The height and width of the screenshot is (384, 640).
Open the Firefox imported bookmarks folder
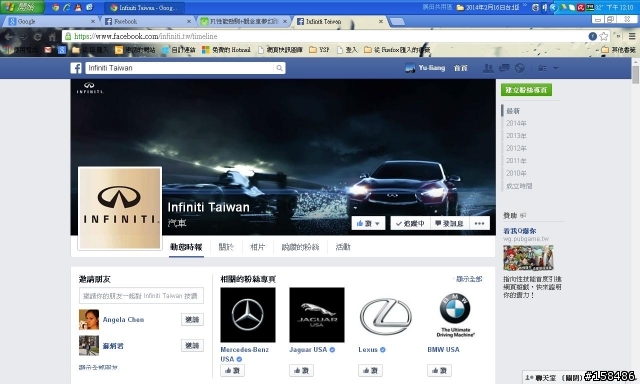point(397,50)
